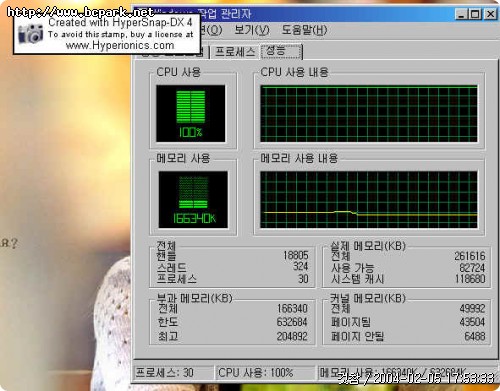Click the 스레드 label
The image size is (500, 391).
pos(171,267)
